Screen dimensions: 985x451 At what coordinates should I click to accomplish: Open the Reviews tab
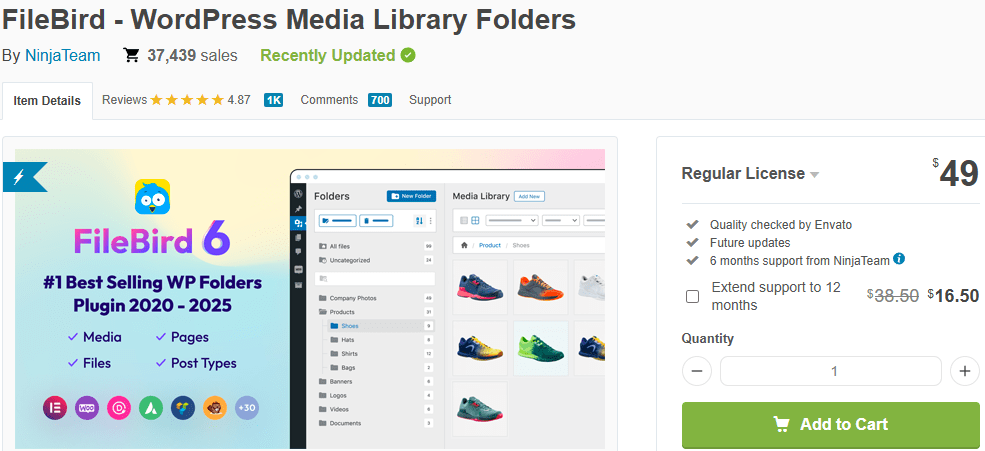124,100
